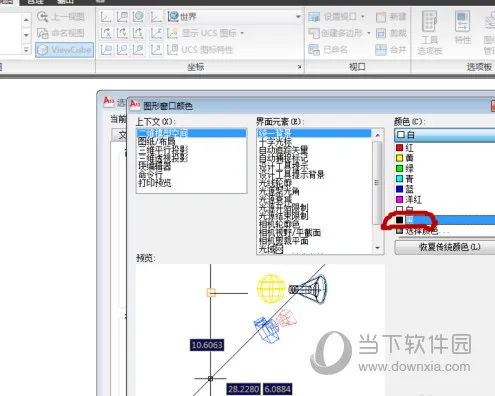
Task: Open the 世界 UCS combo box
Action: click(x=234, y=16)
